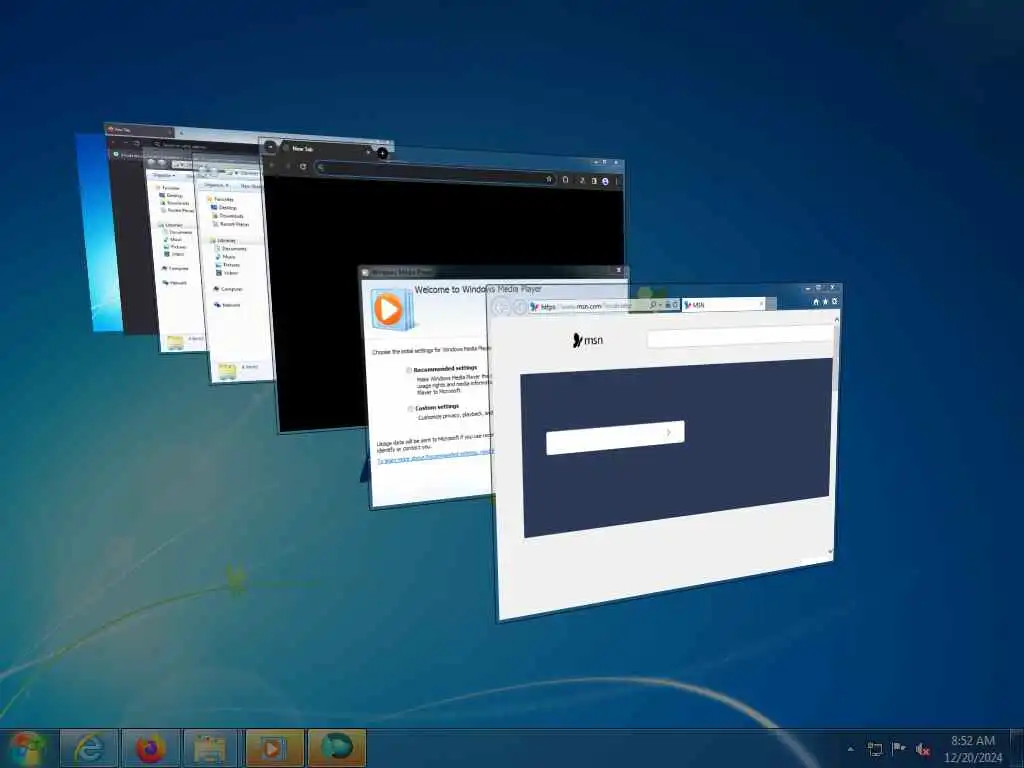Screen dimensions: 1024x768
Task: Click the MSN page scrollbar up arrow
Action: [x=837, y=319]
